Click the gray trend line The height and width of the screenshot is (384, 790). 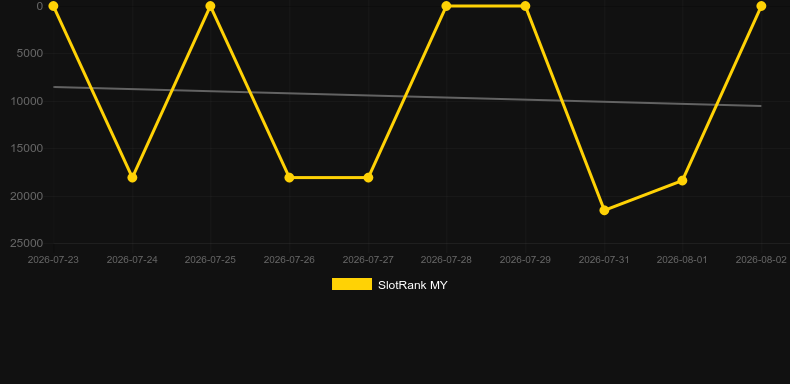tap(407, 96)
